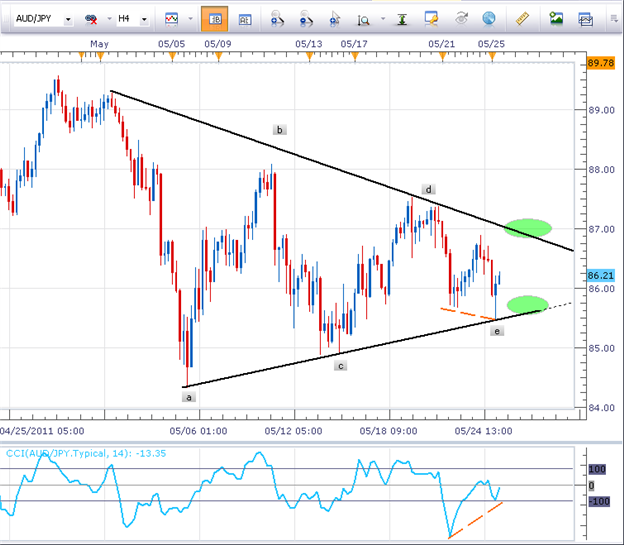Screen dimensions: 624x545
Task: Click the label 'c' below lower trendline
Action: (x=341, y=366)
